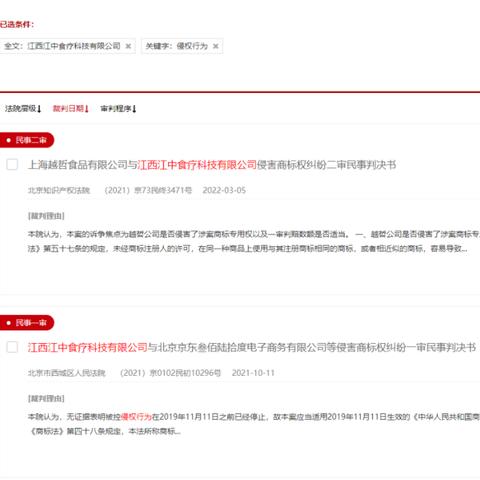Remove the 关键字 侵权行为 filter
Viewport: 480px width, 480px height.
pos(216,46)
